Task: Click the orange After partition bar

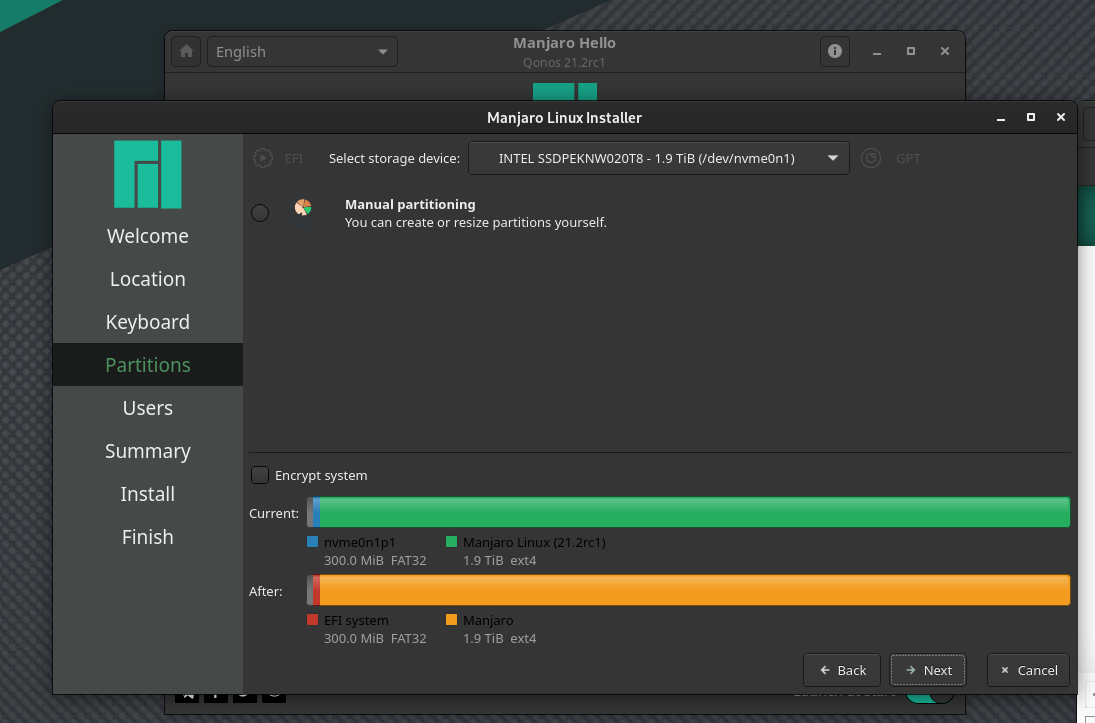Action: pos(690,590)
